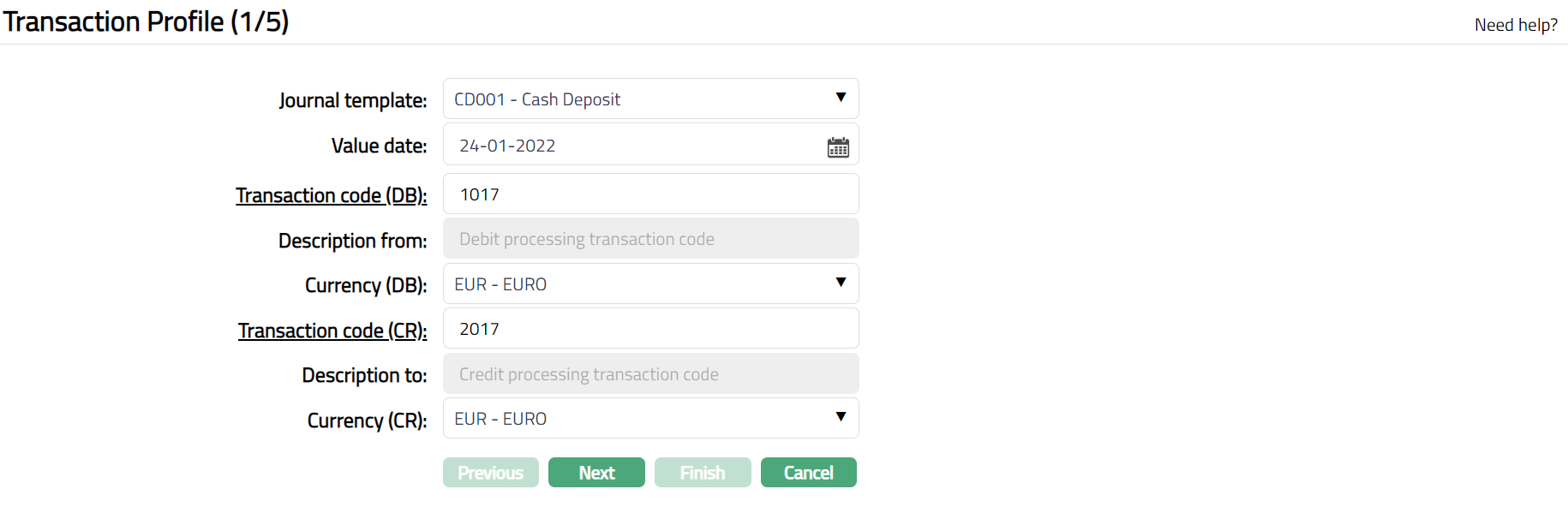This screenshot has width=1568, height=507.
Task: Open the Currency (DB) dropdown
Action: [x=650, y=284]
